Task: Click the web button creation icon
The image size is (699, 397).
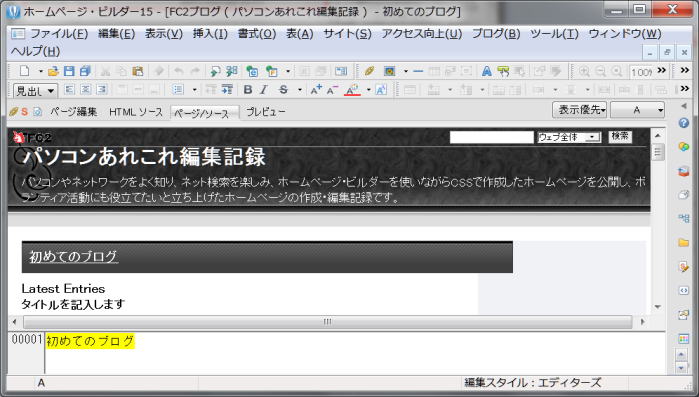Action: click(503, 71)
